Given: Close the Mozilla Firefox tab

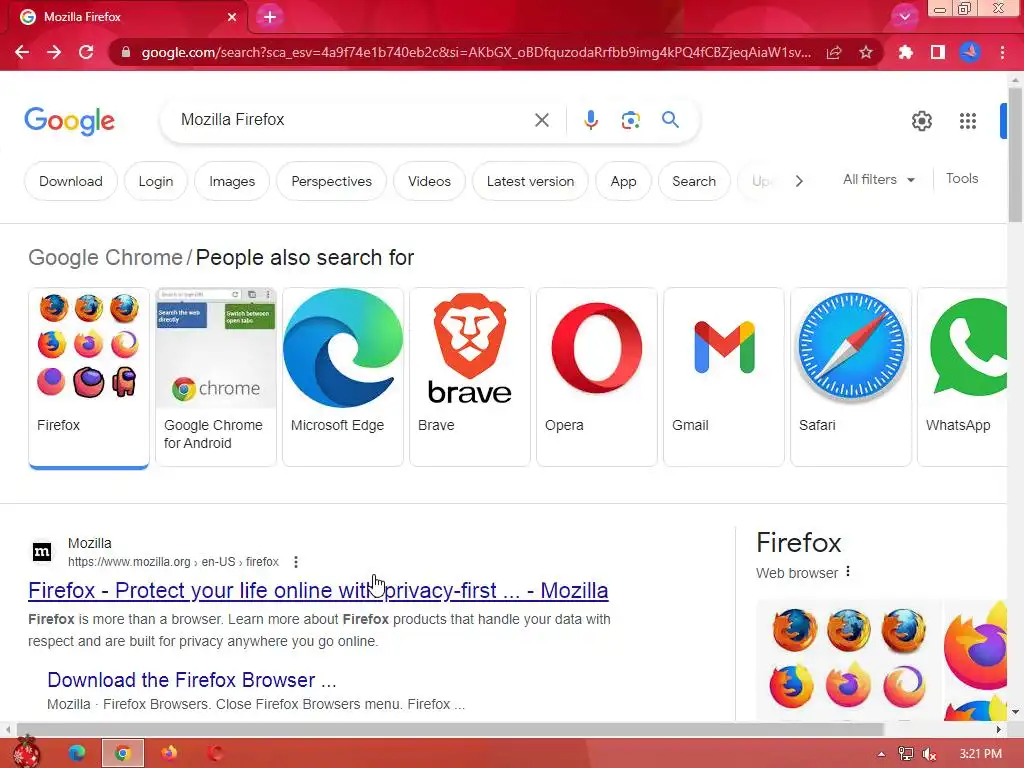Looking at the screenshot, I should coord(232,17).
